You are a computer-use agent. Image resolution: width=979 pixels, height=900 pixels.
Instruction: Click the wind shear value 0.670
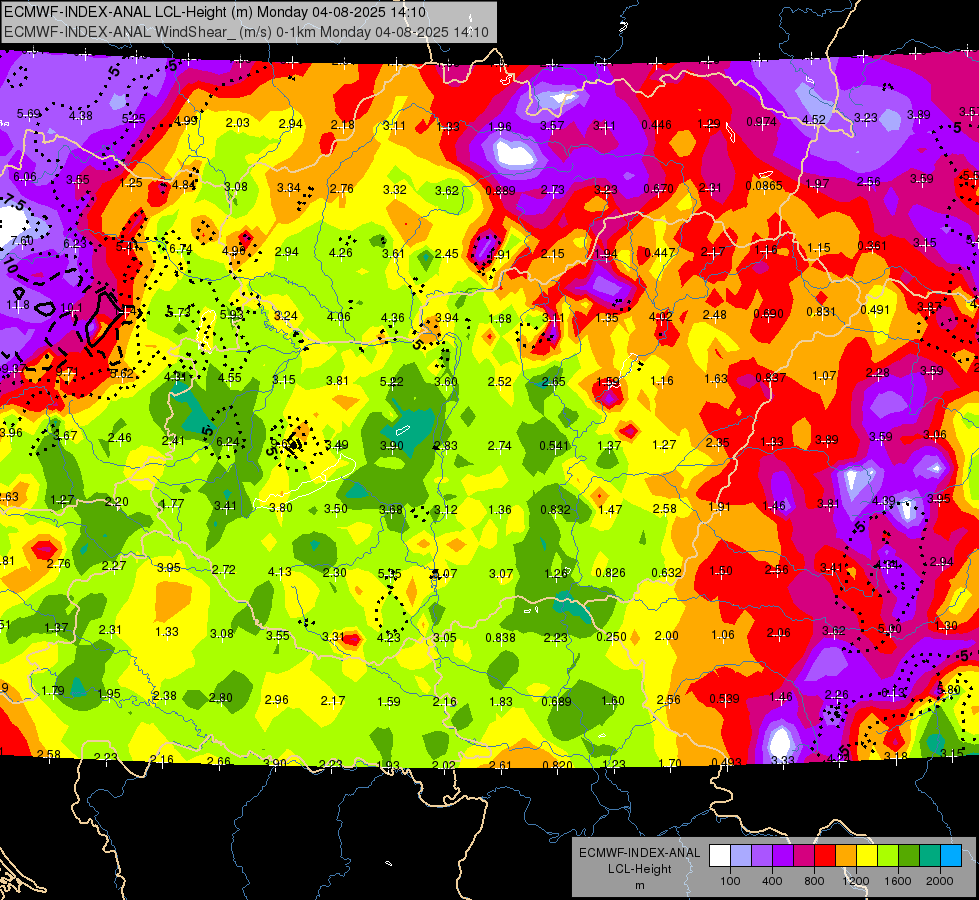pyautogui.click(x=659, y=188)
